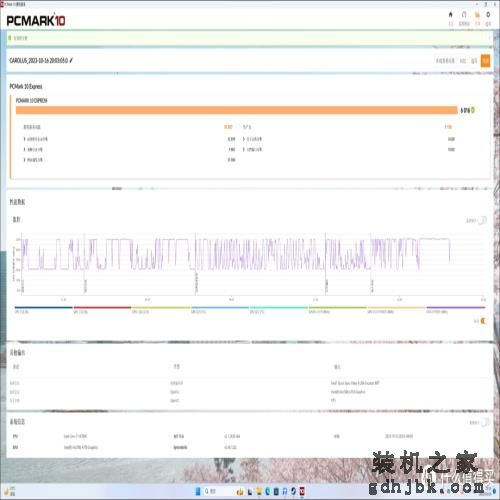Click the green validation banner near the top
Image resolution: width=500 pixels, height=500 pixels.
[249, 38]
